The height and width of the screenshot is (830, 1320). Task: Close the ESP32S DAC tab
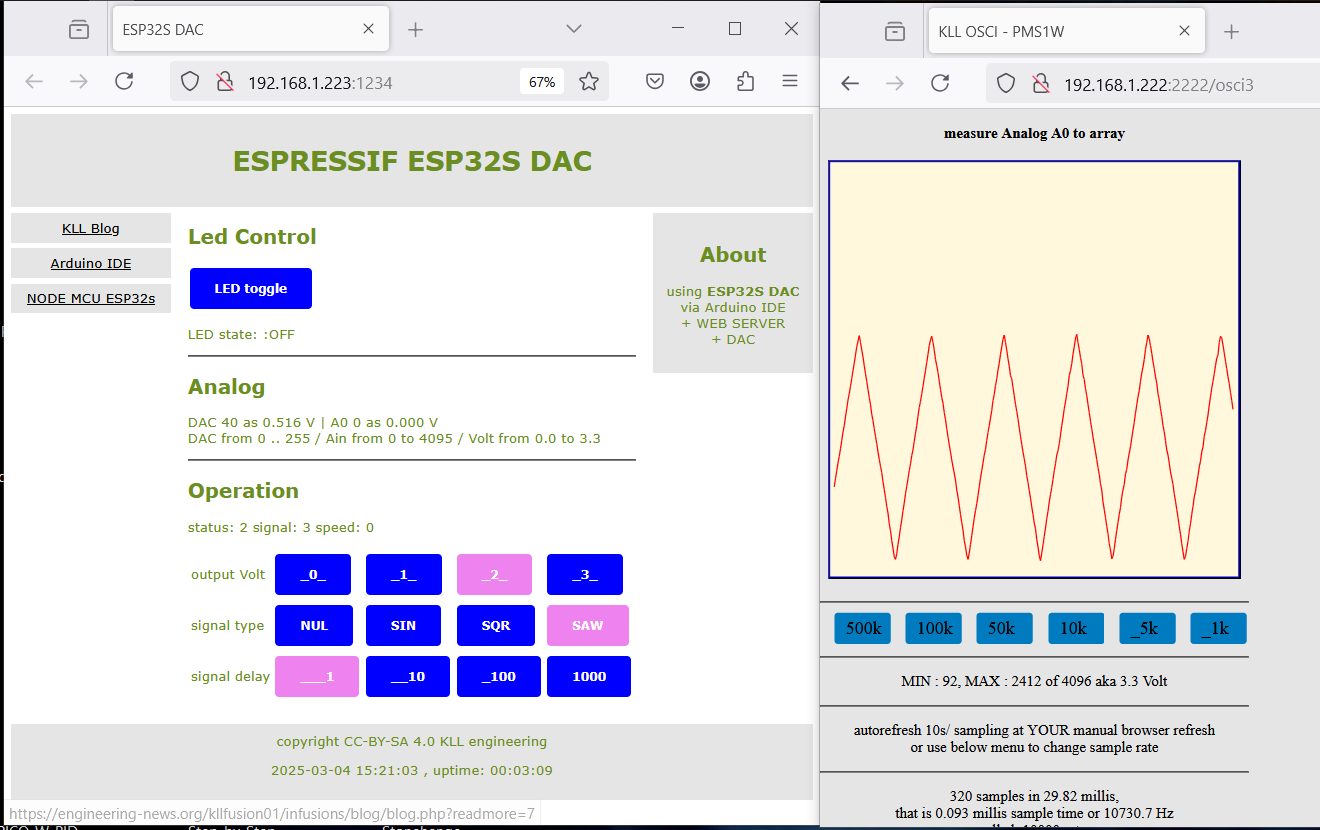(x=368, y=30)
